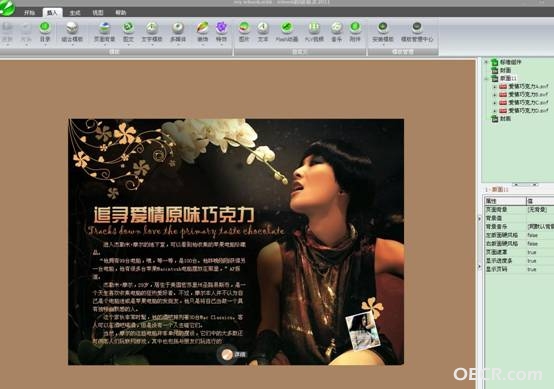Image resolution: width=554 pixels, height=389 pixels.
Task: Click the 追寻爱情原味巧克力 title
Action: pyautogui.click(x=174, y=214)
